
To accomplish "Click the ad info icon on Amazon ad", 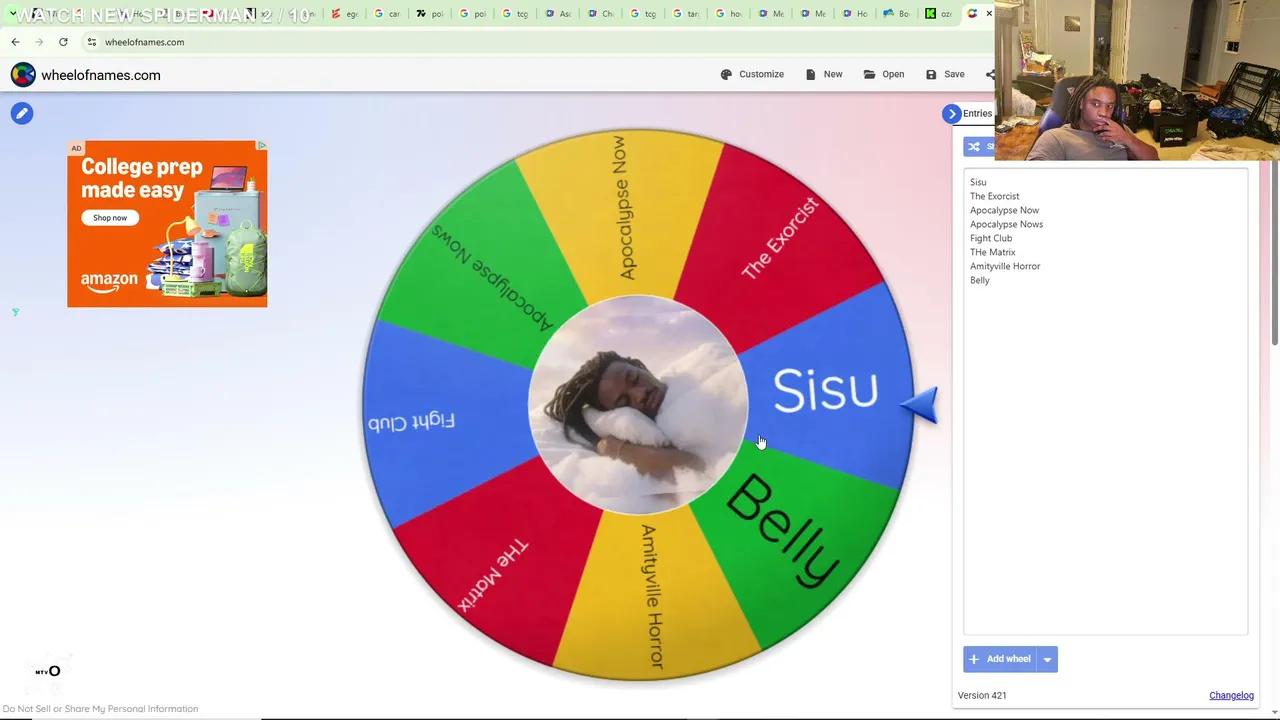I will pos(261,146).
